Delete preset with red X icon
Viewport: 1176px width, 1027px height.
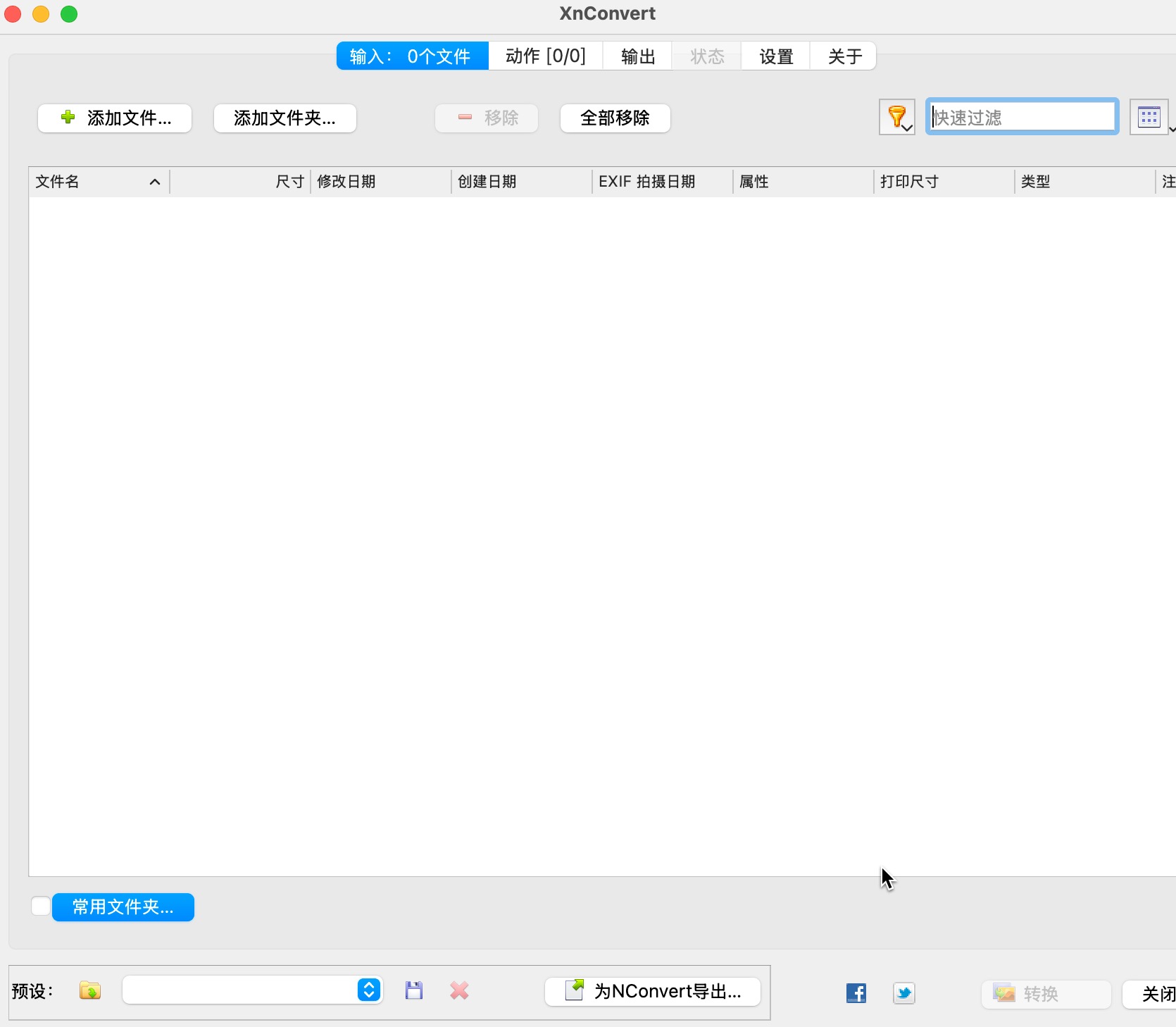460,991
